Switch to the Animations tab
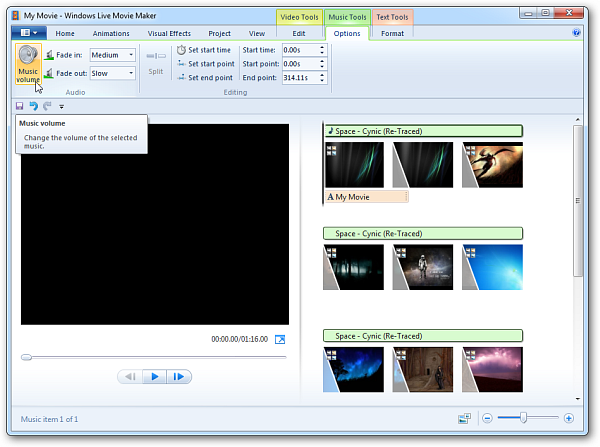This screenshot has width=600, height=447. point(111,33)
